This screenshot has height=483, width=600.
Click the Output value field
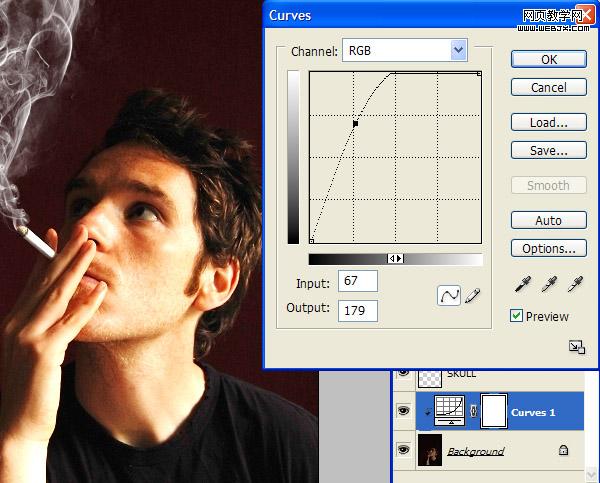point(358,310)
